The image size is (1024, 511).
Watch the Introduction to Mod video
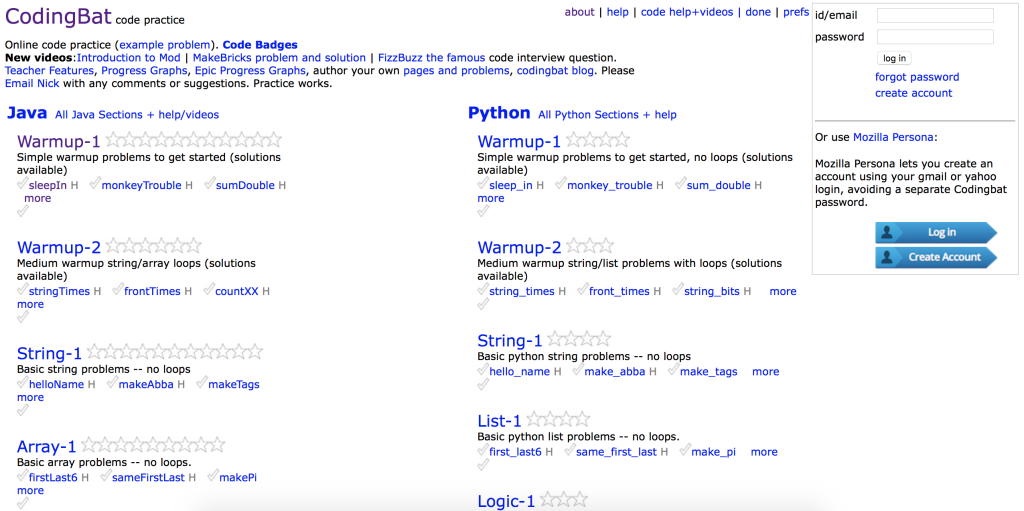point(129,58)
